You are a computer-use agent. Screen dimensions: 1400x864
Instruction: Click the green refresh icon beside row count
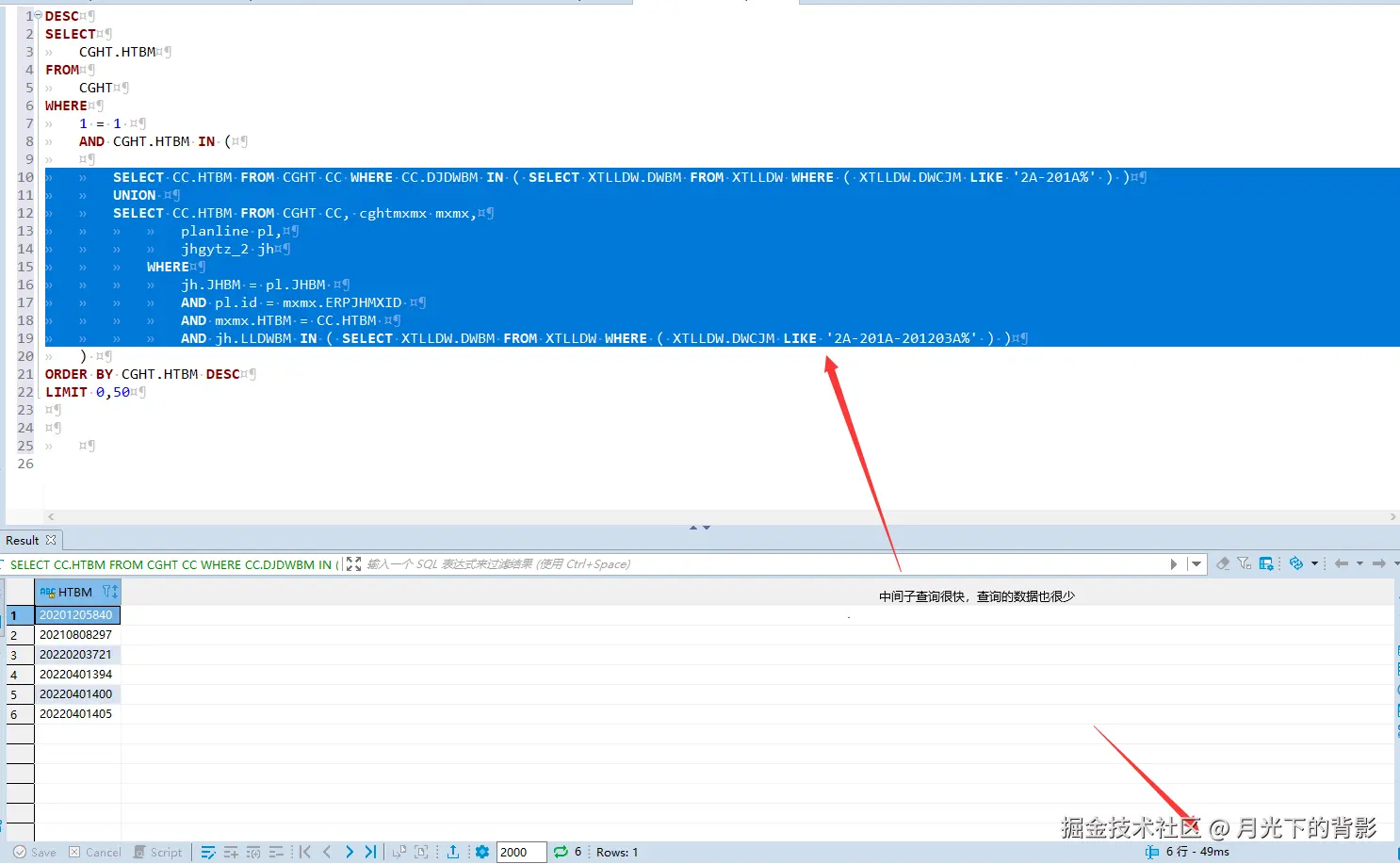(x=561, y=852)
